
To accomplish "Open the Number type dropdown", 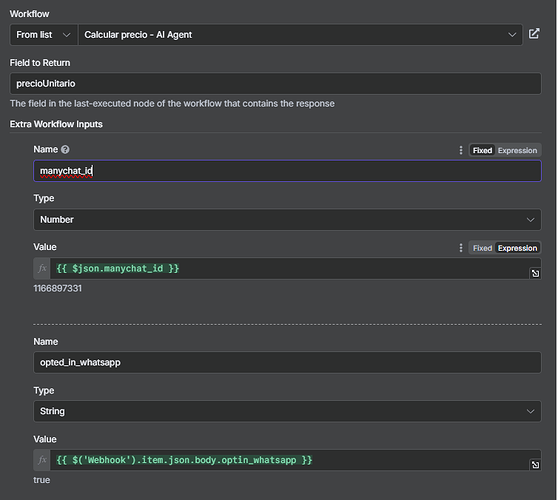I will point(287,219).
